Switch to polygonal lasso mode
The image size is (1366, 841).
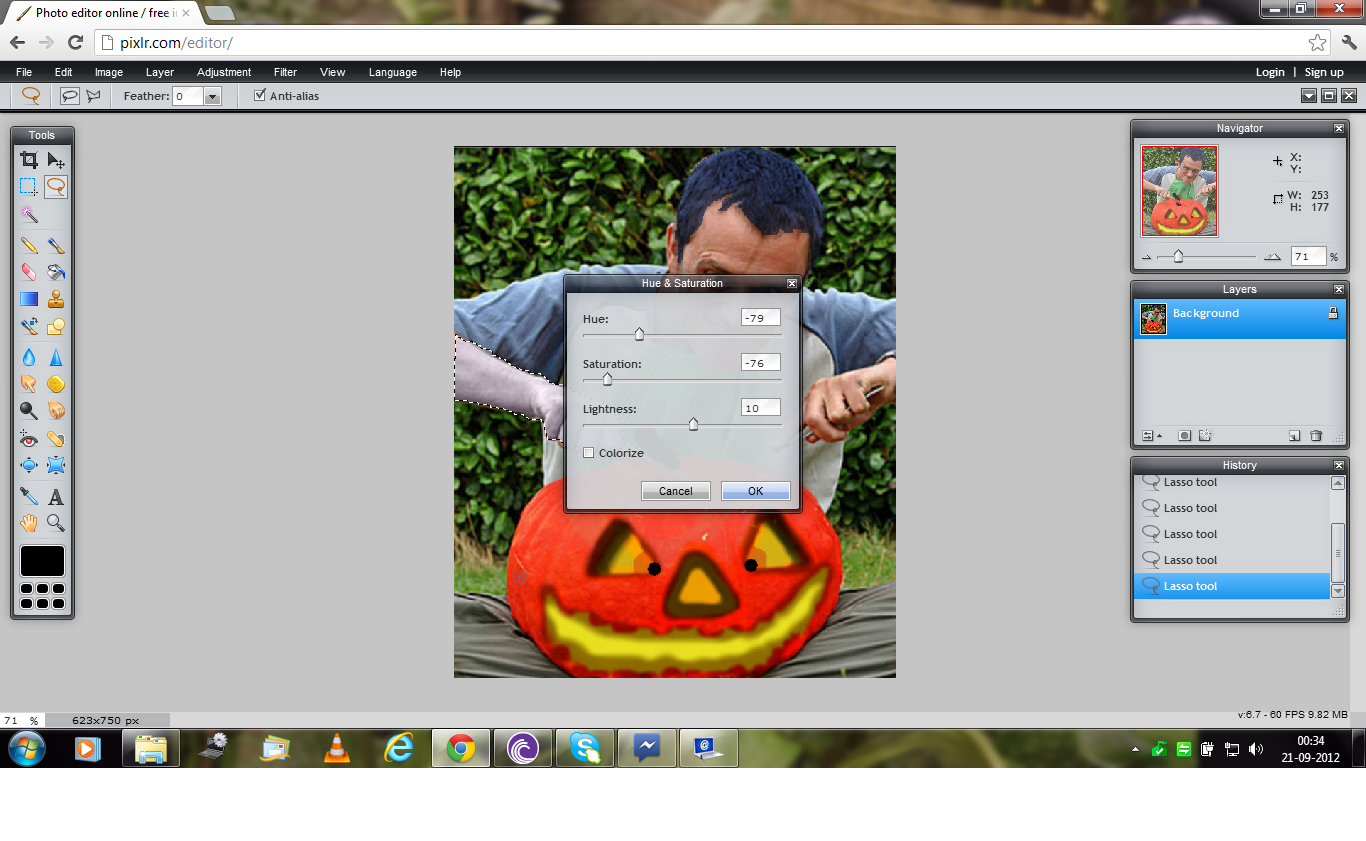click(x=94, y=96)
